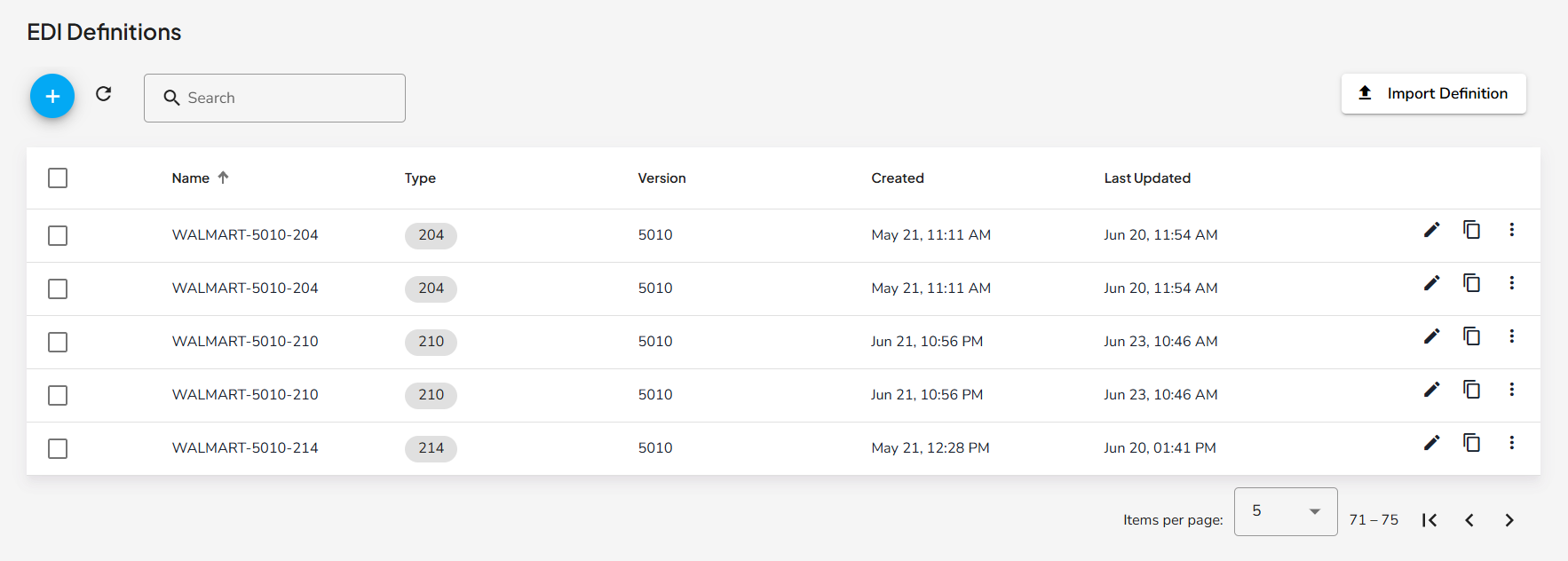Go to the previous page of results
Image resolution: width=1568 pixels, height=561 pixels.
1469,520
